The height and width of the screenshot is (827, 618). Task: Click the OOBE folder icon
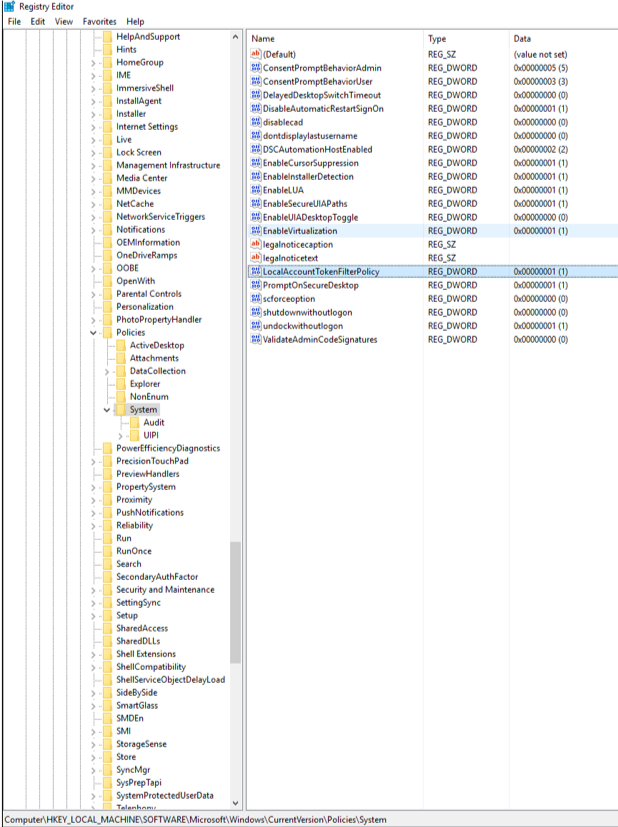108,268
